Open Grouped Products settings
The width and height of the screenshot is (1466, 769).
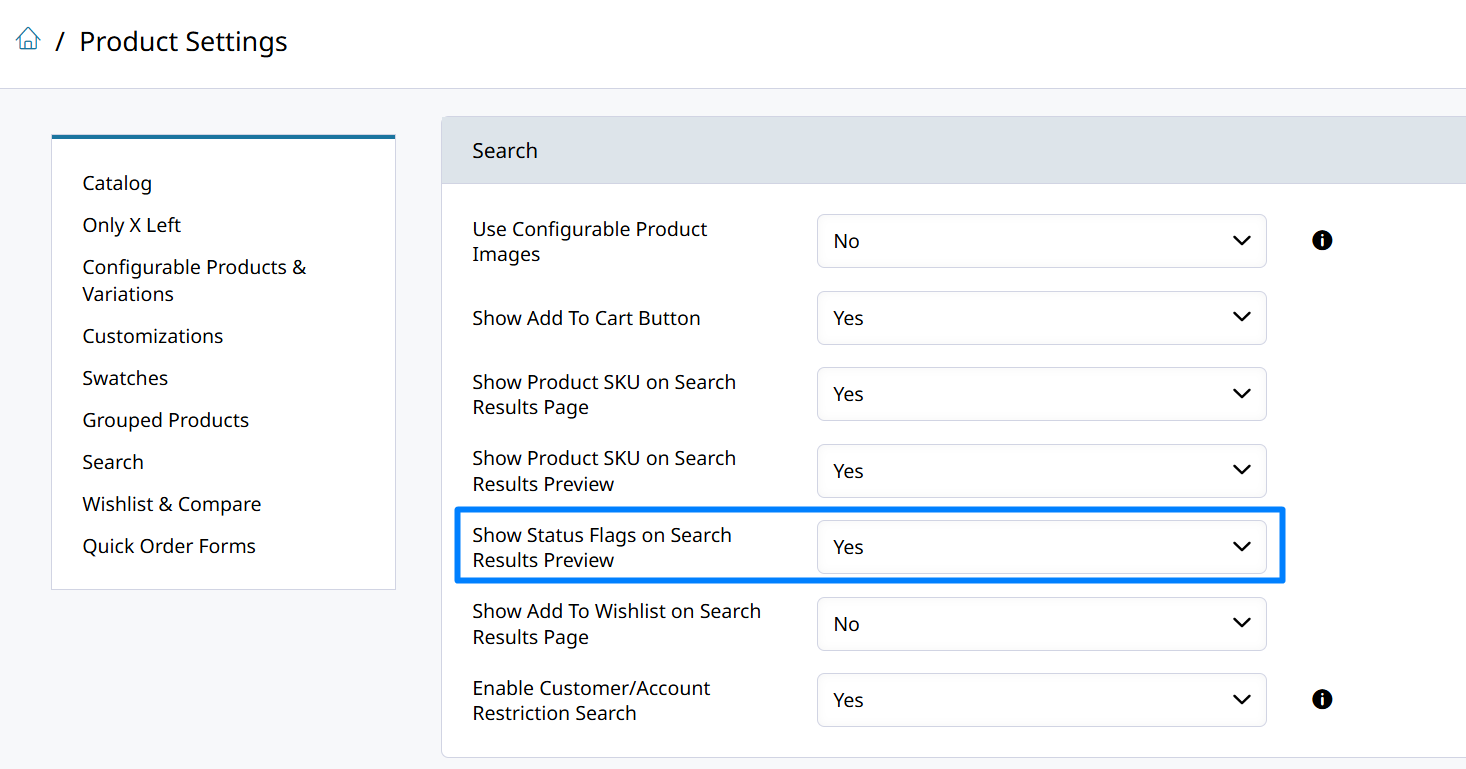(165, 420)
